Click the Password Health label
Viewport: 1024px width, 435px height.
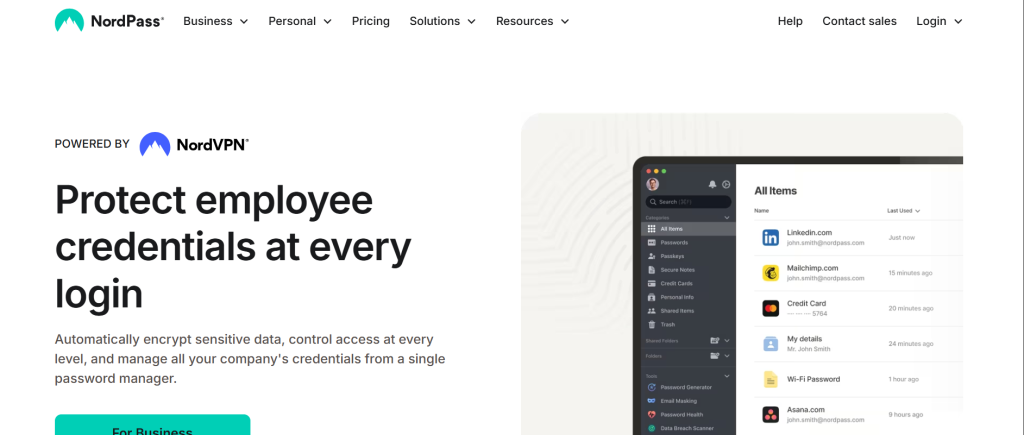[x=682, y=415]
